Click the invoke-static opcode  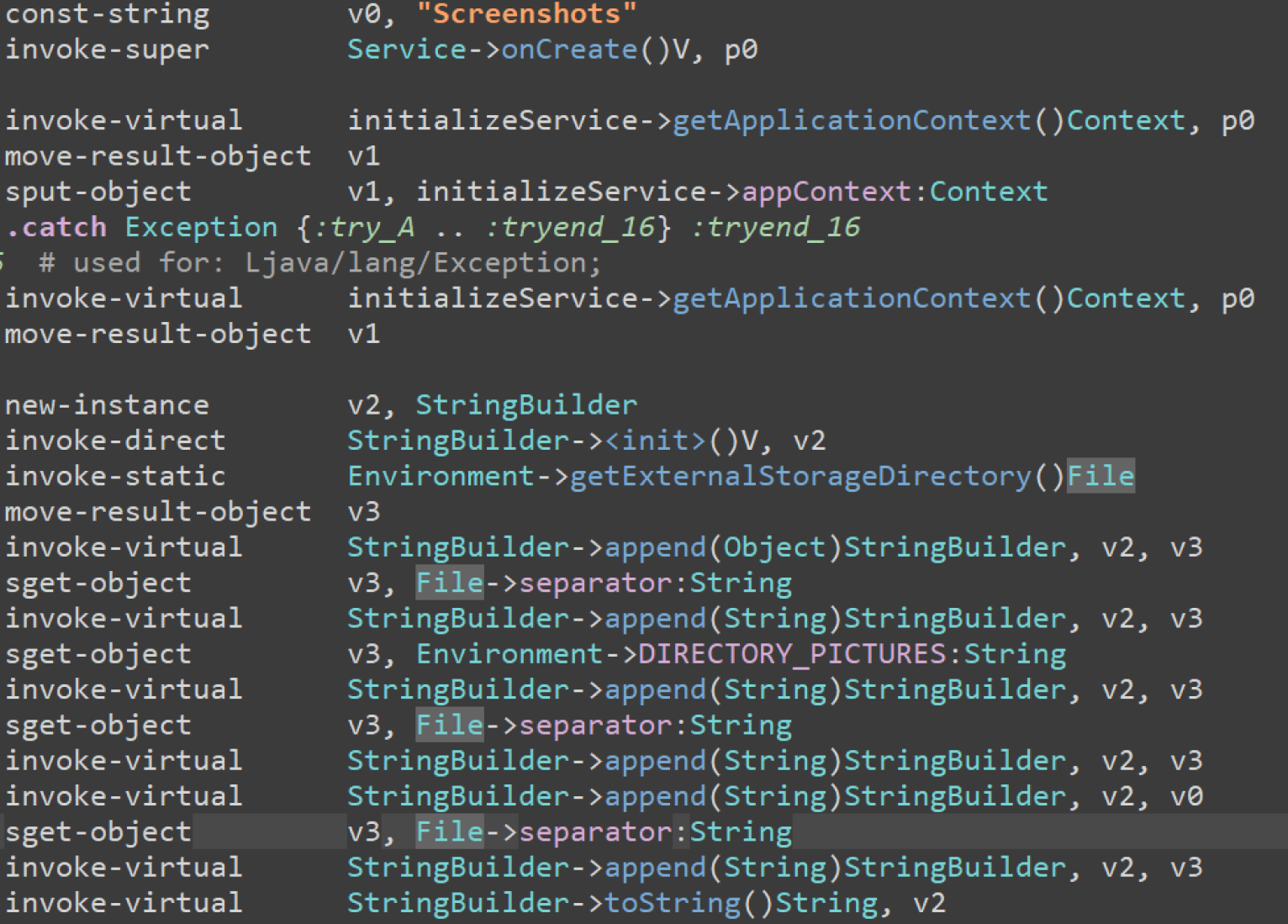[114, 475]
